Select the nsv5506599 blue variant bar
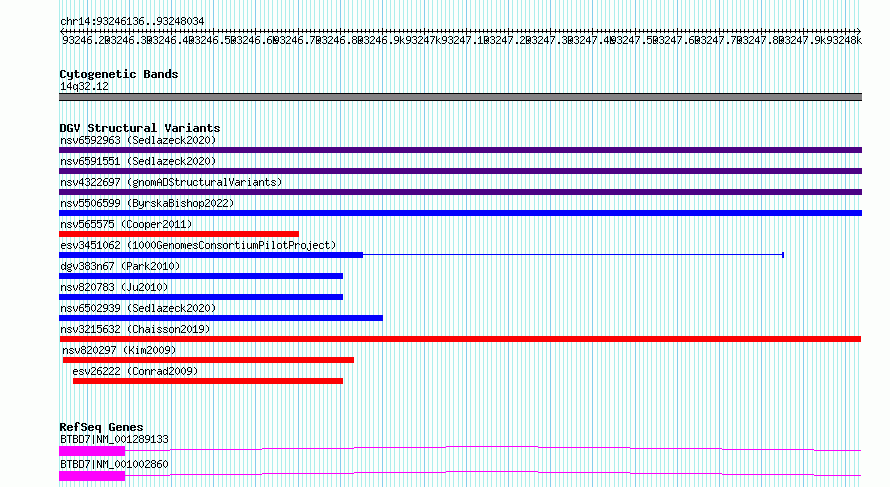890x487 pixels. coord(460,213)
